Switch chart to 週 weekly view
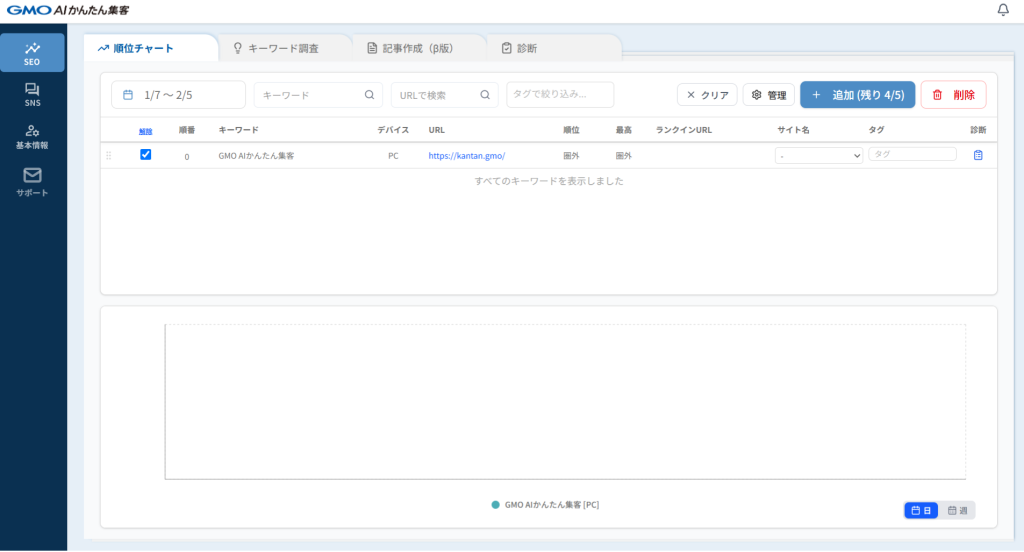Screen dimensions: 1024x552 coord(957,511)
